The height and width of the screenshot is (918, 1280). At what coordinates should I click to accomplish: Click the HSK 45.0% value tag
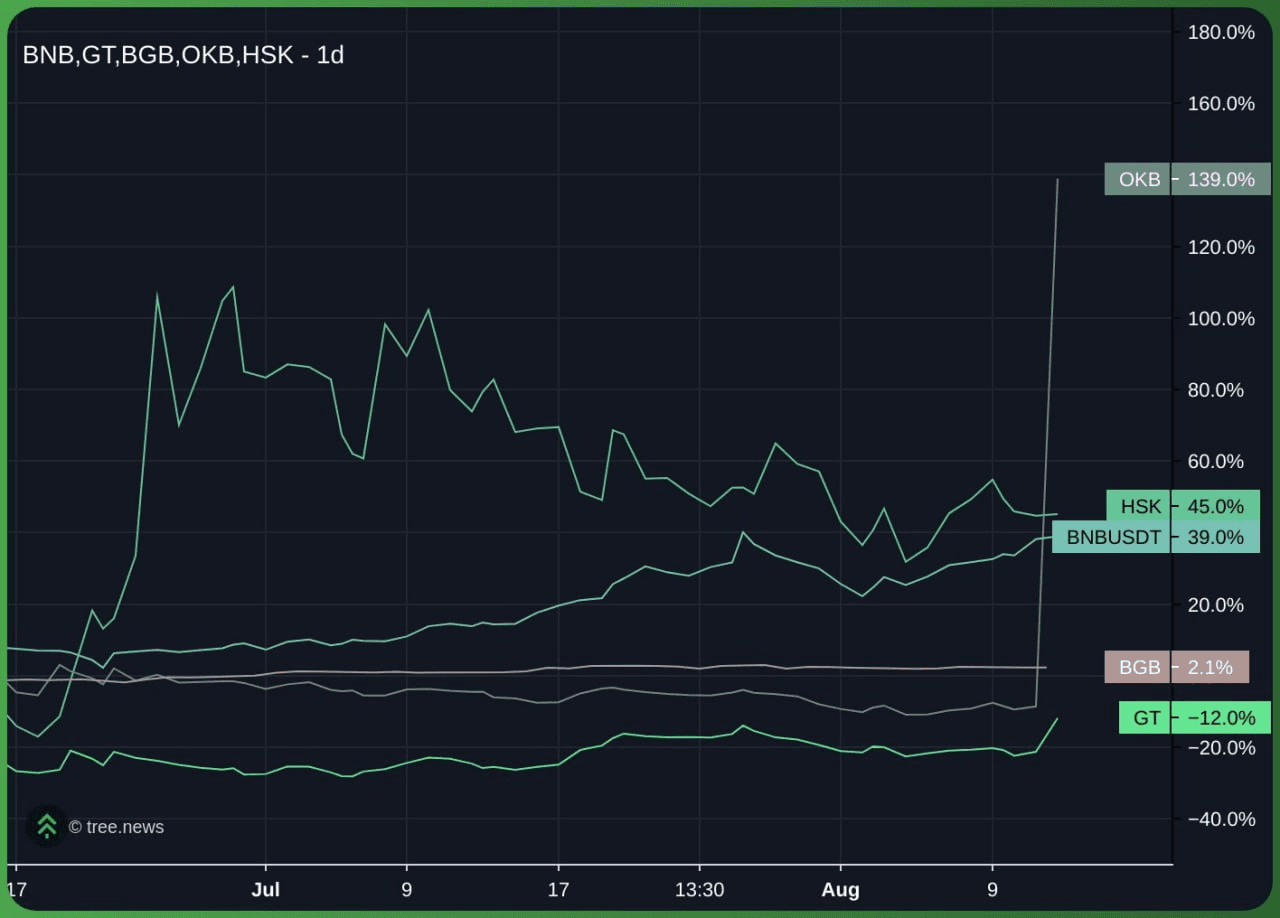pos(1216,506)
